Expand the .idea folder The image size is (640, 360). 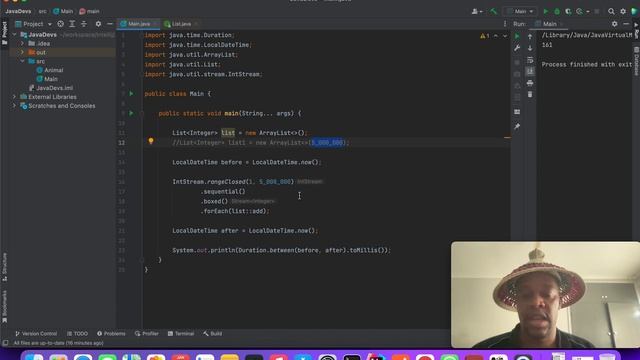click(22, 43)
